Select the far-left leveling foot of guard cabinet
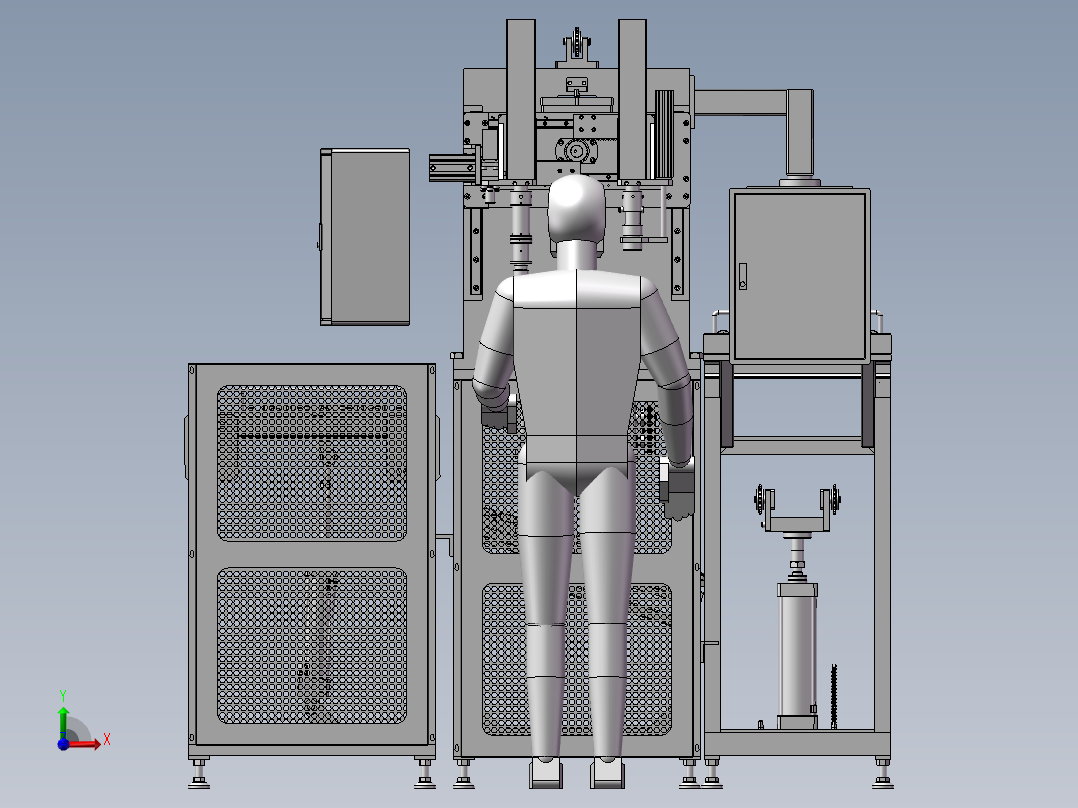The image size is (1078, 808). point(199,773)
